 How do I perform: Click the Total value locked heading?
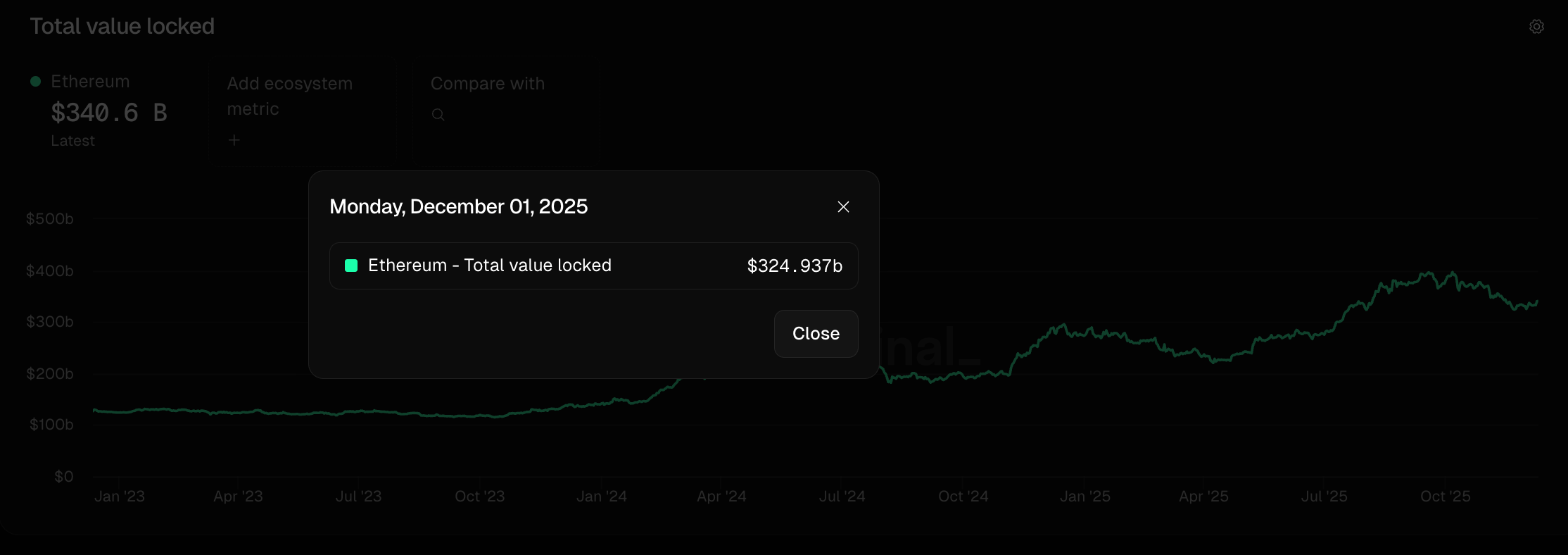pyautogui.click(x=122, y=27)
